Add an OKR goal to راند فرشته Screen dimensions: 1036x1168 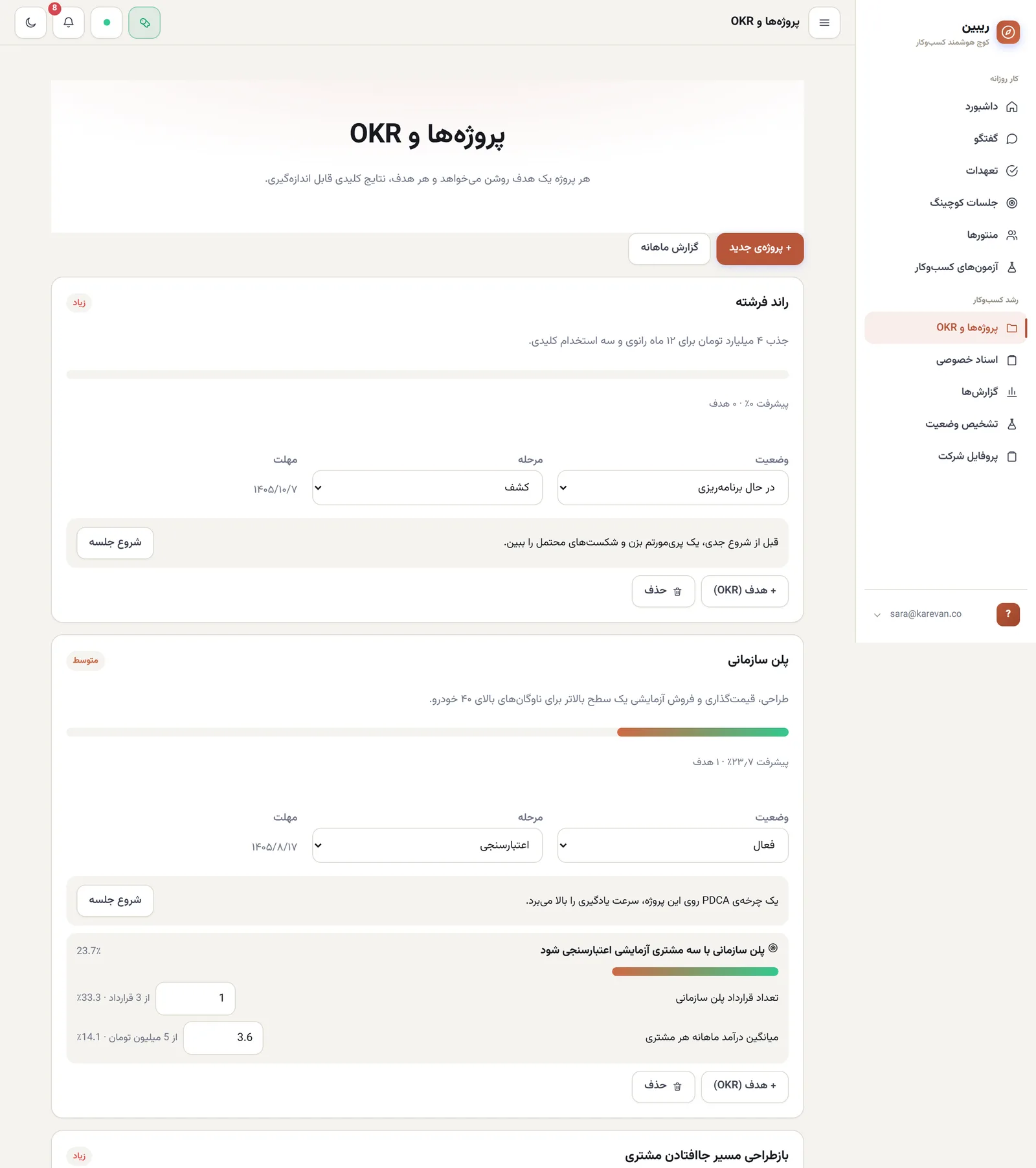click(745, 591)
